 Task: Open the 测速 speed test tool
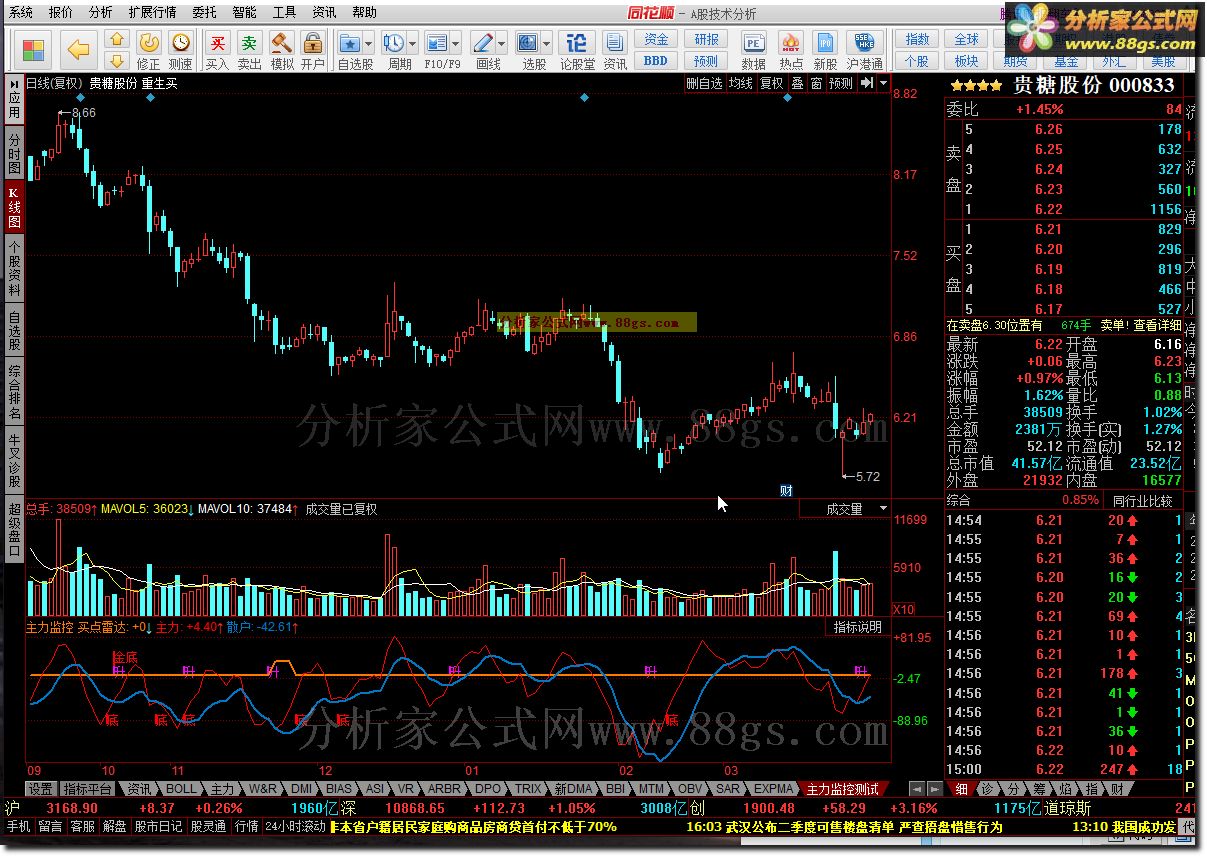[x=180, y=50]
